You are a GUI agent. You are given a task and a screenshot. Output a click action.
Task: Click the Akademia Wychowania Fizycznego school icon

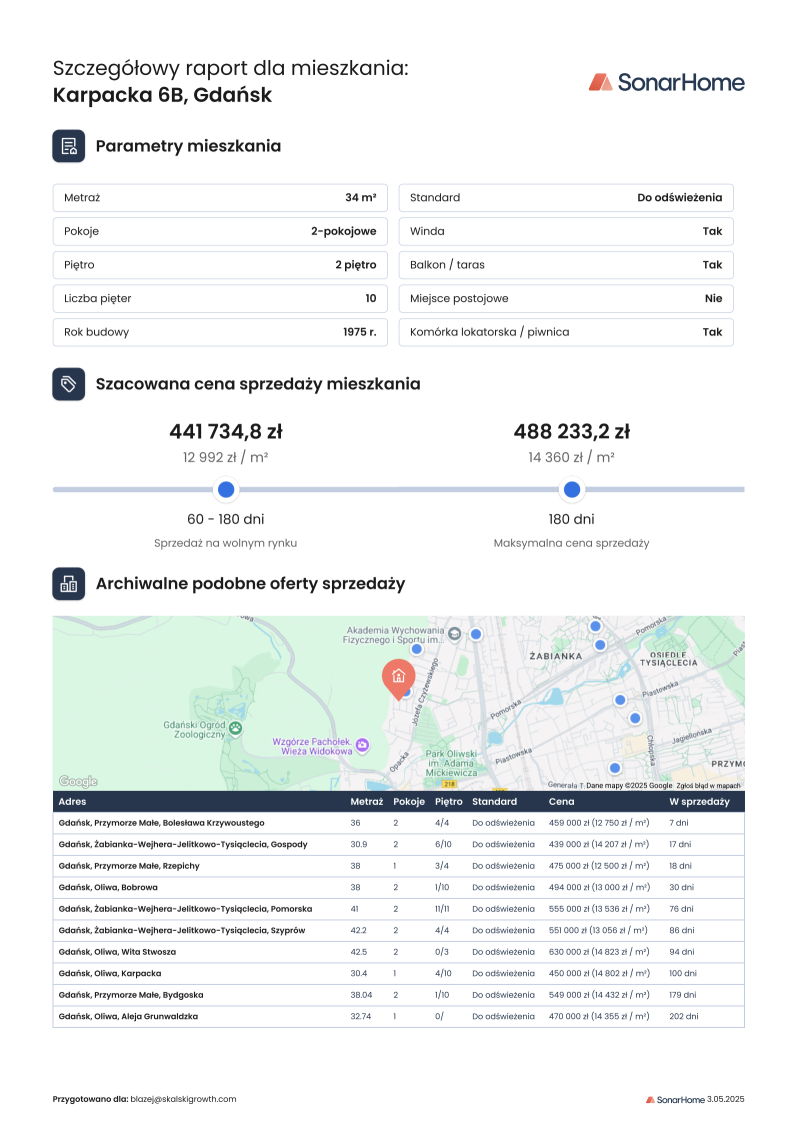455,633
